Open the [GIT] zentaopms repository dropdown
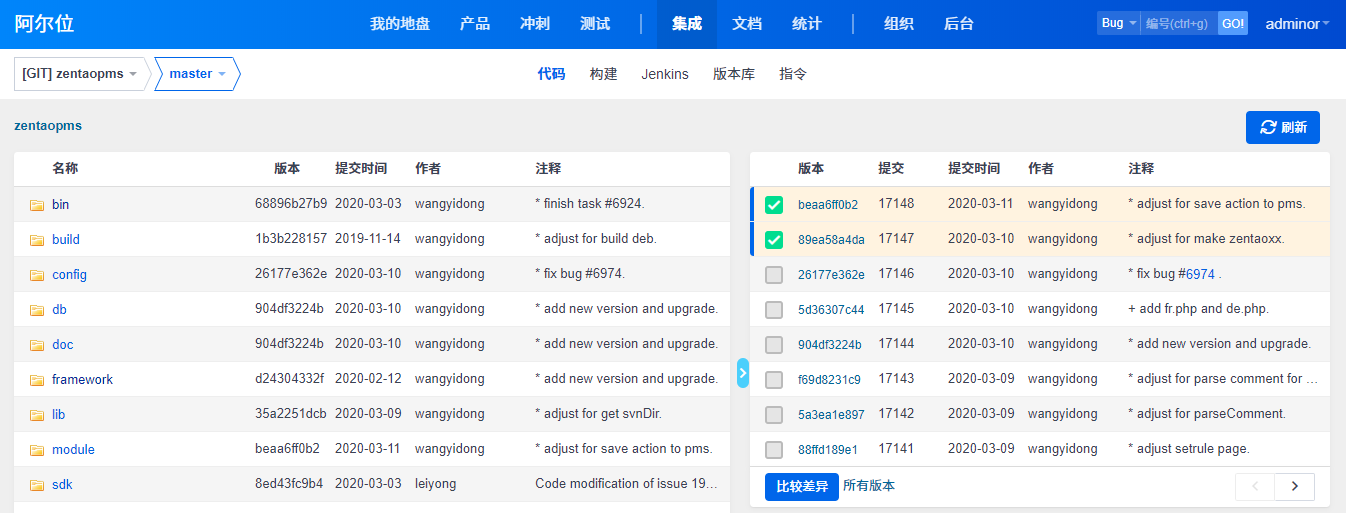Viewport: 1346px width, 513px height. [x=80, y=74]
